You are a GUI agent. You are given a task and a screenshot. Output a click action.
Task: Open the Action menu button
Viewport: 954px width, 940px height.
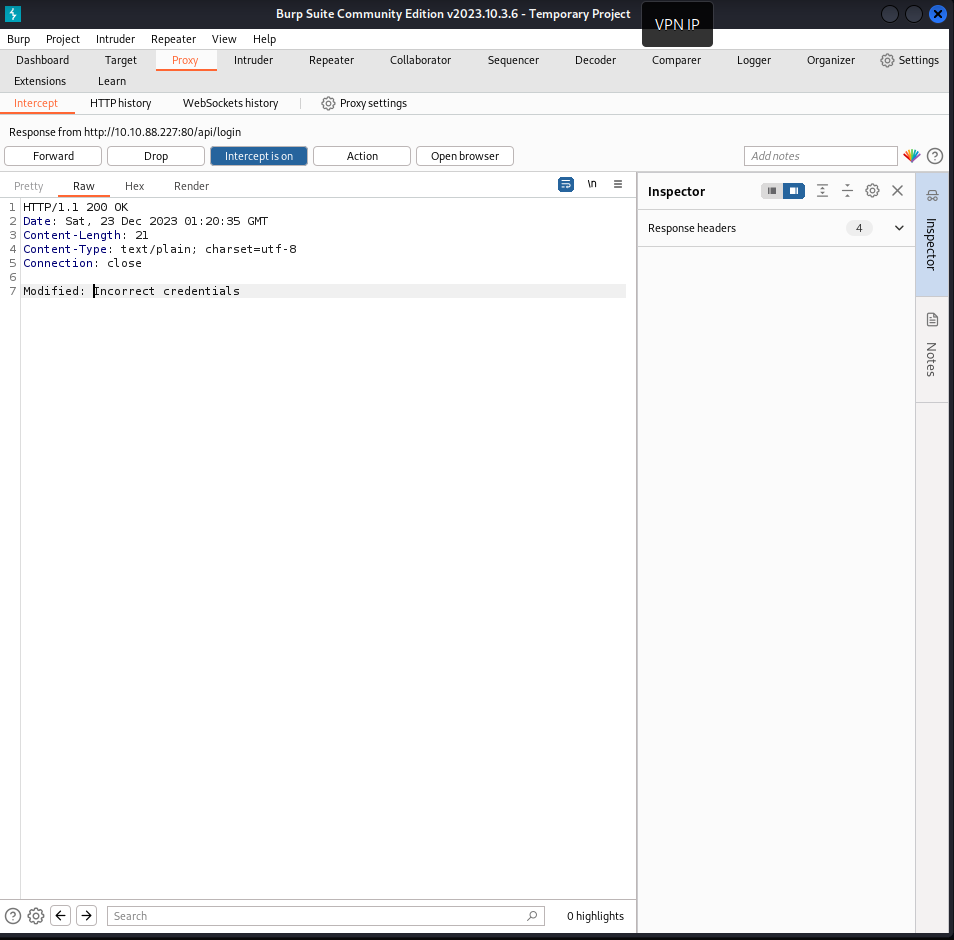pyautogui.click(x=362, y=156)
